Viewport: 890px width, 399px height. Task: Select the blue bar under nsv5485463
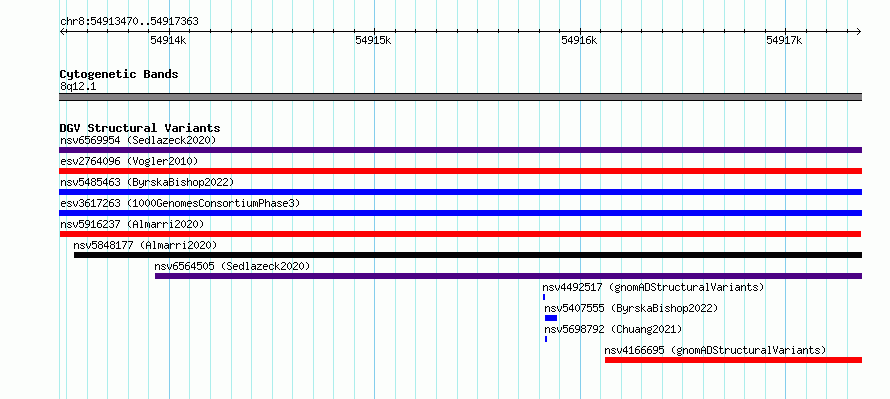click(460, 192)
